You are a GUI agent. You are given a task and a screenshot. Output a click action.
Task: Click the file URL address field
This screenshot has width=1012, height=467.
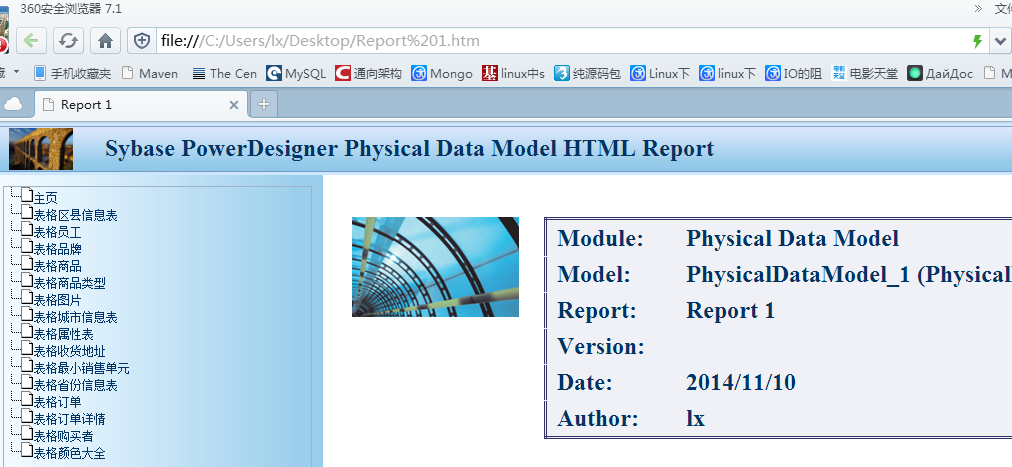(562, 41)
